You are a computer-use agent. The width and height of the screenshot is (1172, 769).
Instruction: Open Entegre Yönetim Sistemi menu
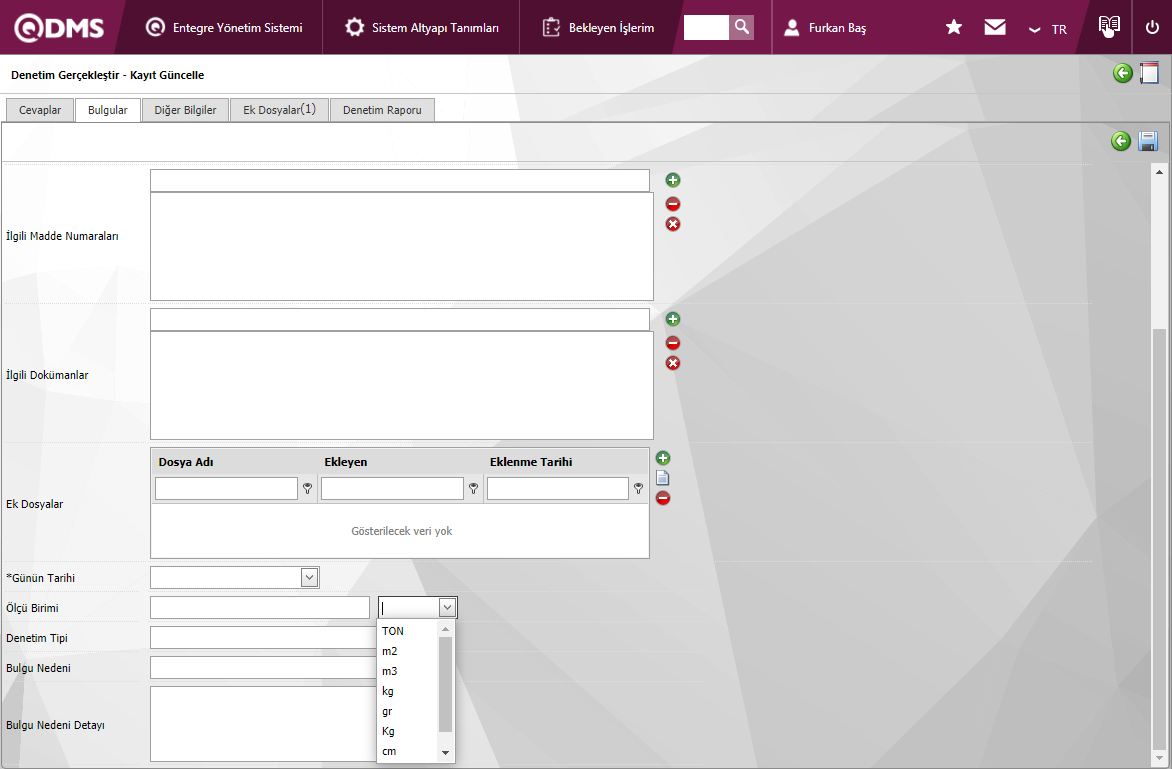click(224, 28)
